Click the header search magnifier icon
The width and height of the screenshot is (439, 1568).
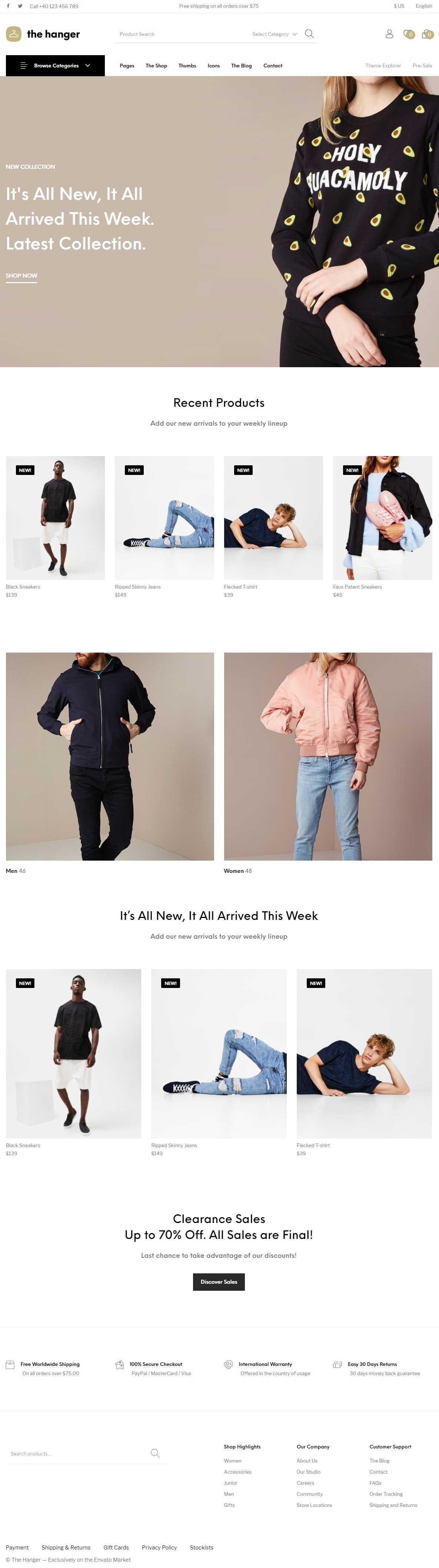coord(309,34)
